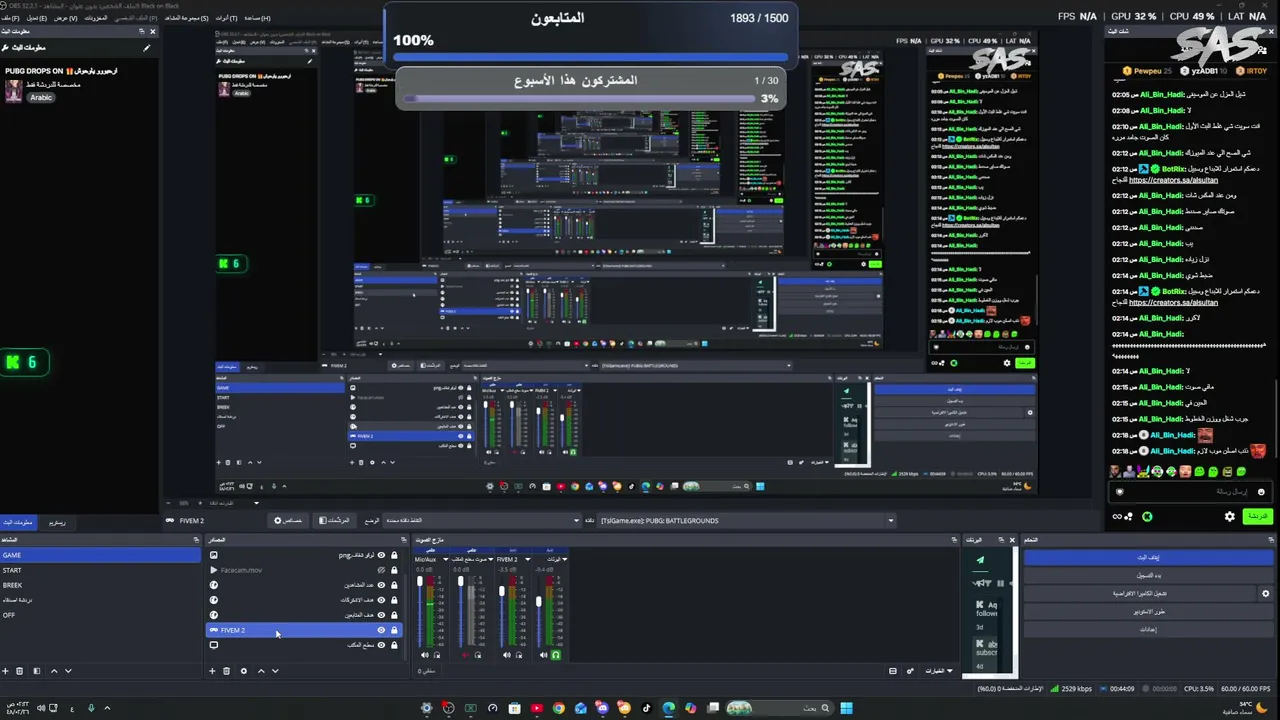Open the virtual camera settings gear
1280x720 pixels.
click(1265, 593)
